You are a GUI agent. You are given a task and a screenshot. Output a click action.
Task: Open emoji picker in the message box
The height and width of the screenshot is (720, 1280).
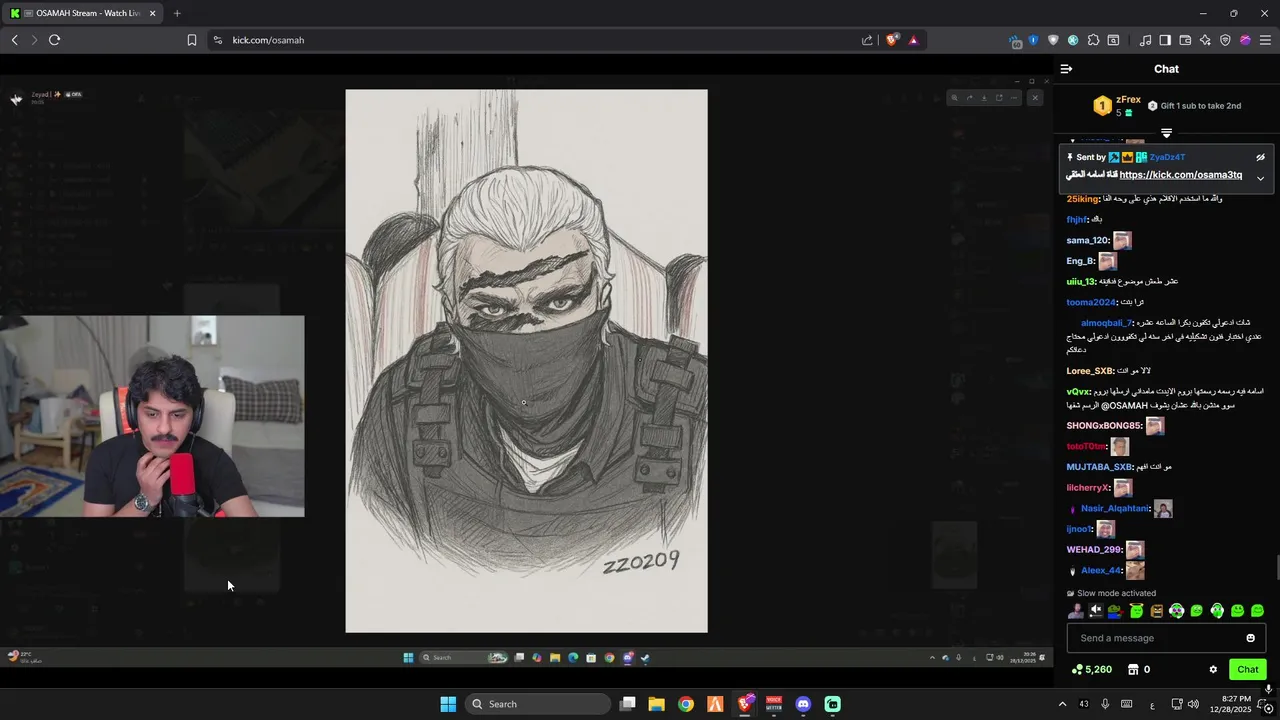coord(1250,638)
